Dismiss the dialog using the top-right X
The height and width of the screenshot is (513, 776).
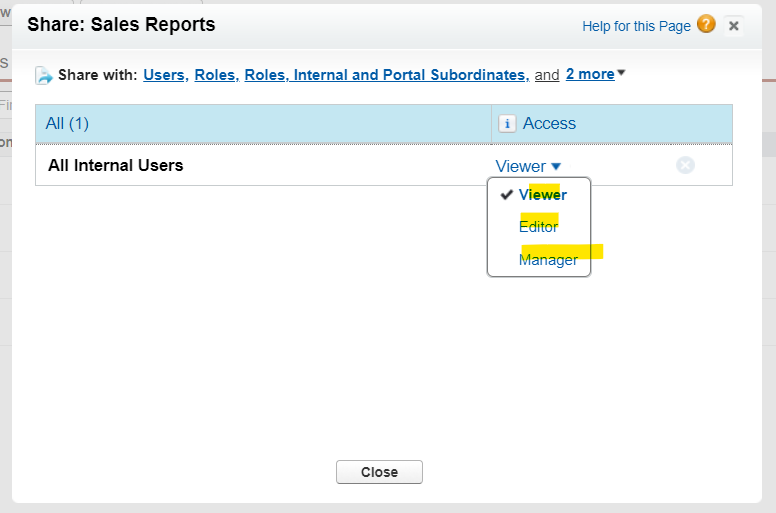(734, 26)
